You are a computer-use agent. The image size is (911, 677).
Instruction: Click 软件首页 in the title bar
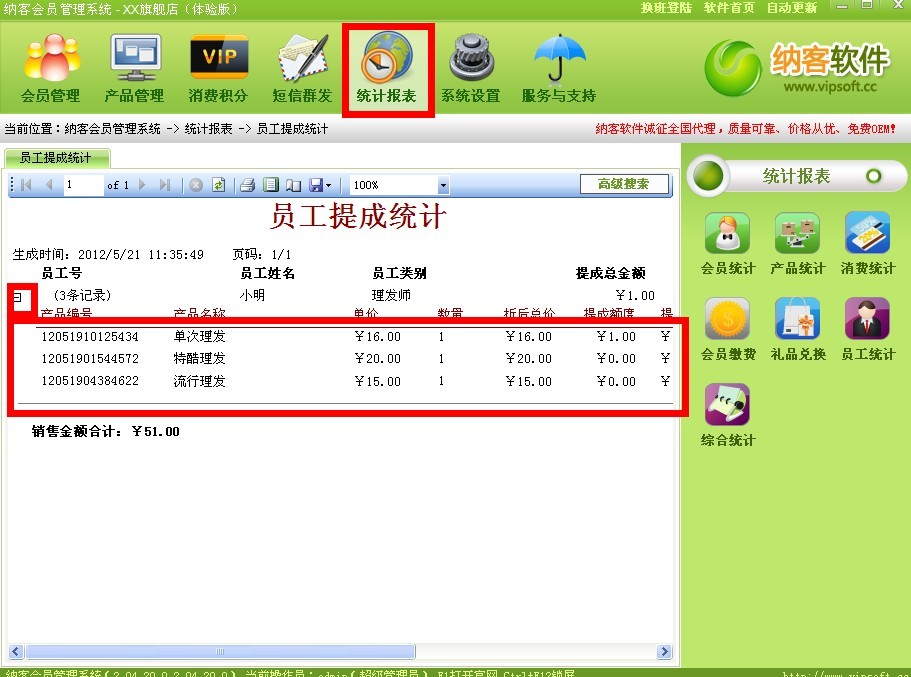729,7
